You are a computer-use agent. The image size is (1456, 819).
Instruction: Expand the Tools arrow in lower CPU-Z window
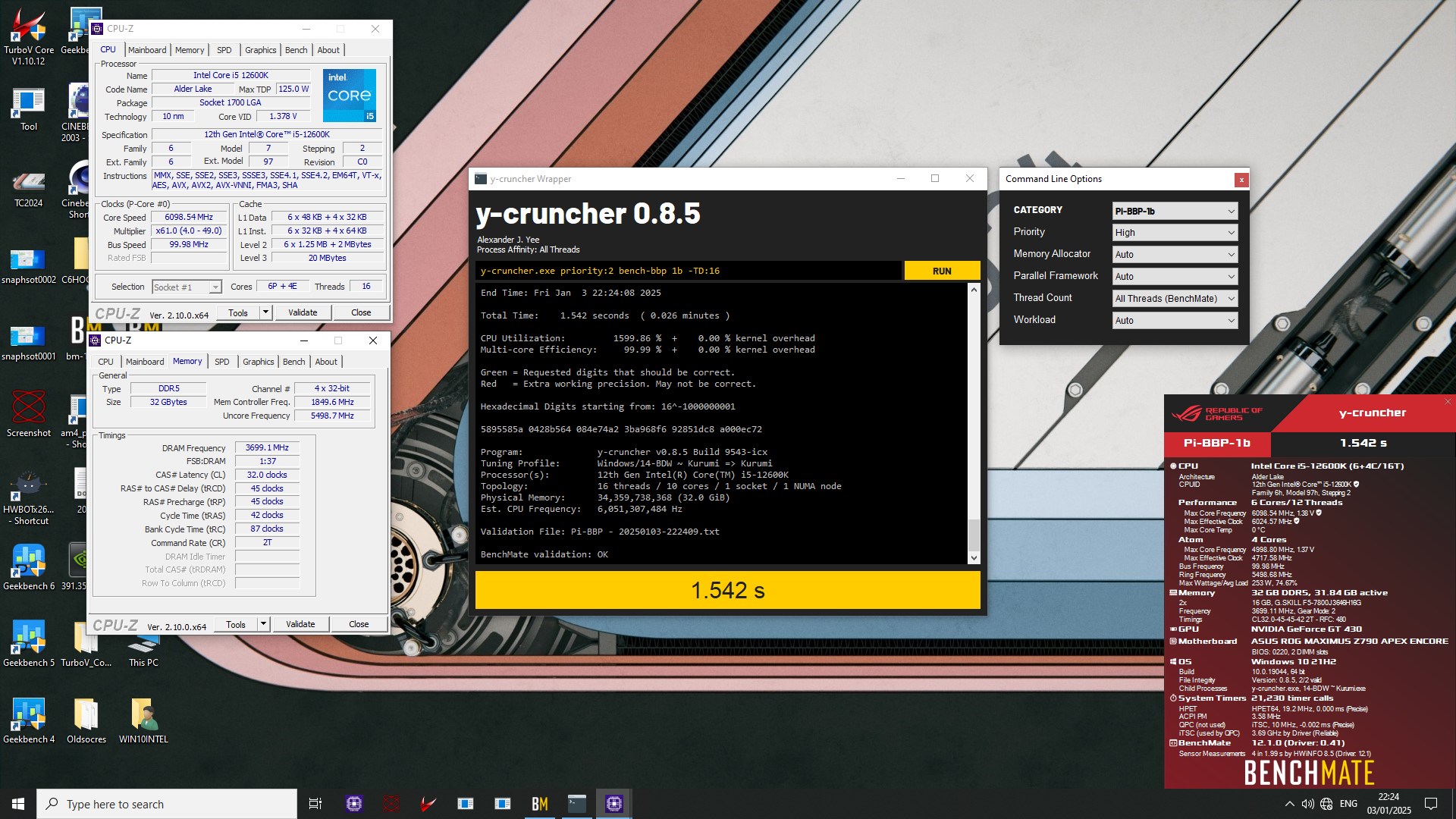click(263, 624)
